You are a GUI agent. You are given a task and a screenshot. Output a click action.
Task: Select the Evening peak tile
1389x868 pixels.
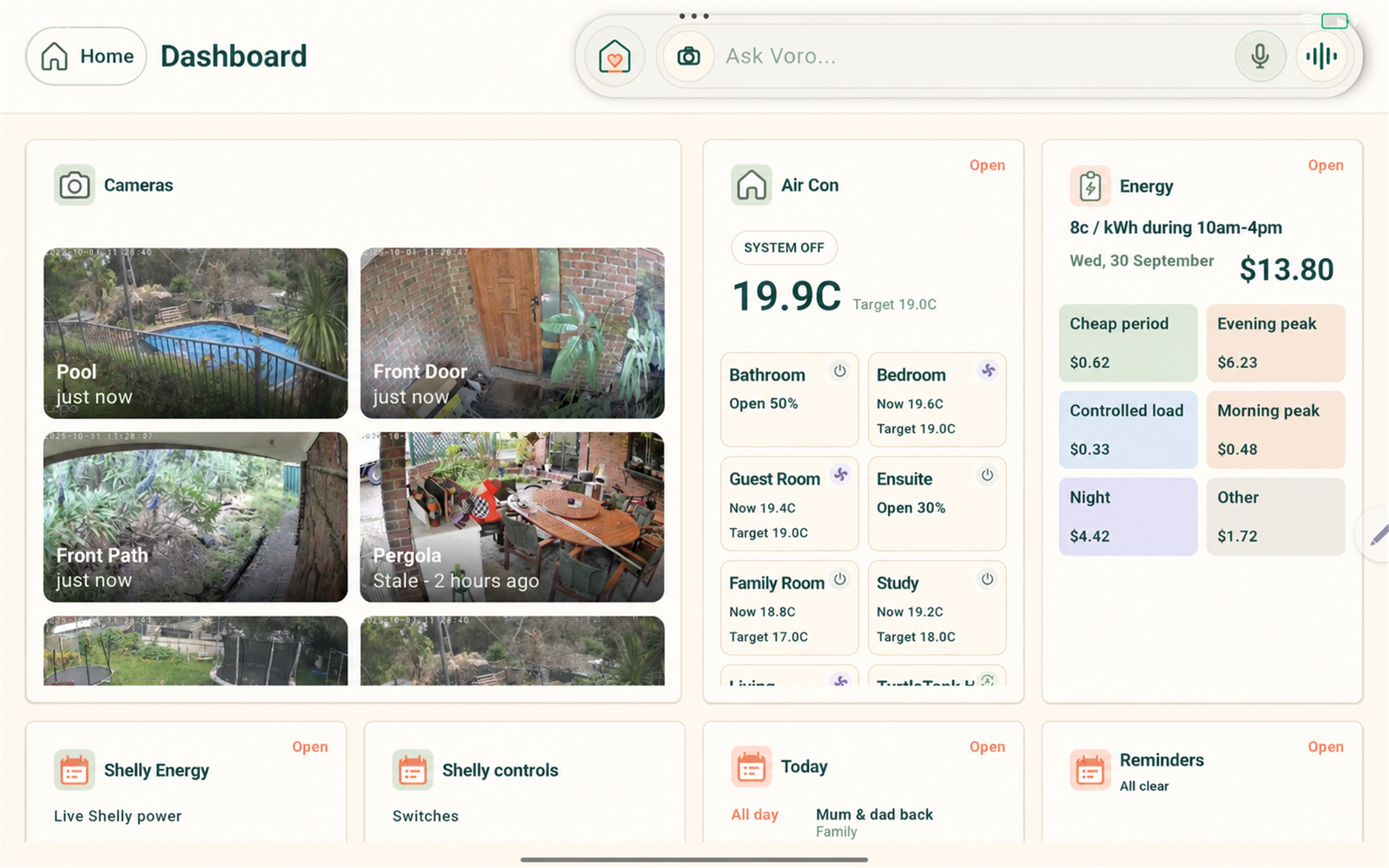(1276, 343)
